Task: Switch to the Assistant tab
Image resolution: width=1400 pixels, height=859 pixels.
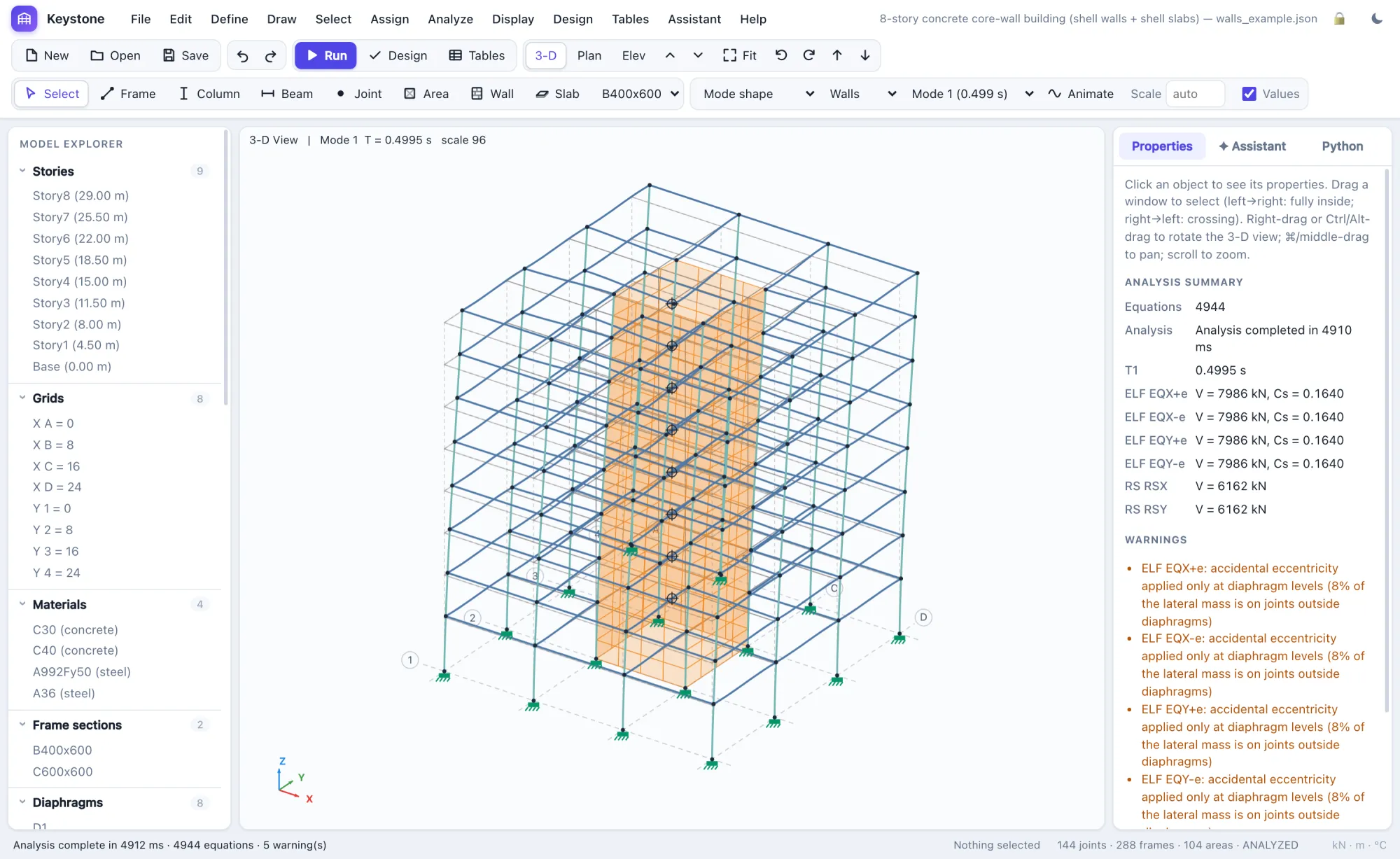Action: (1252, 146)
